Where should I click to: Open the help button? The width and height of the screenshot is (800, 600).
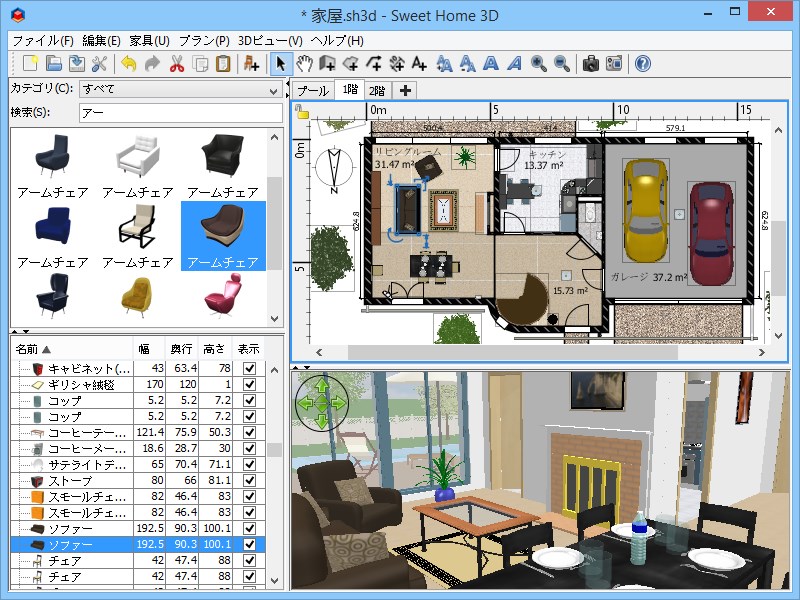pyautogui.click(x=643, y=64)
